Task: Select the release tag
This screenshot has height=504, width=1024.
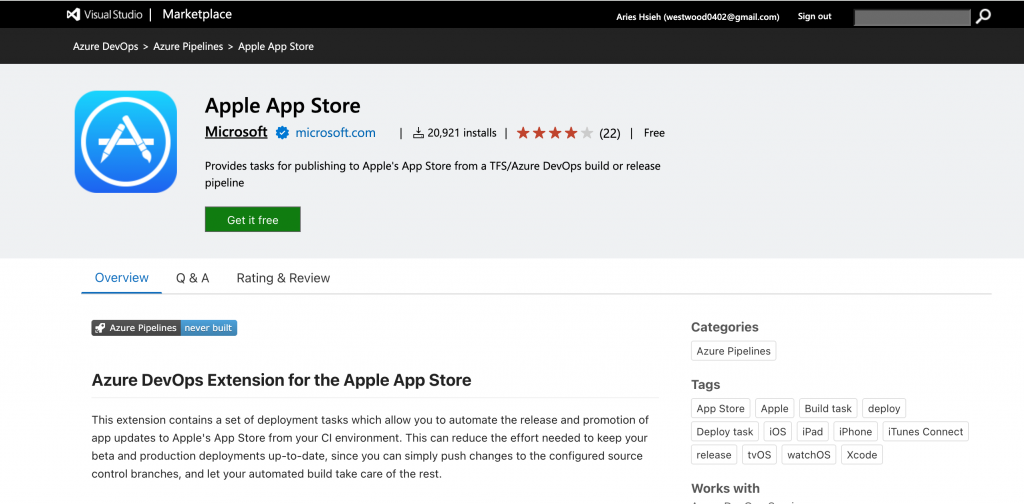Action: coord(714,454)
